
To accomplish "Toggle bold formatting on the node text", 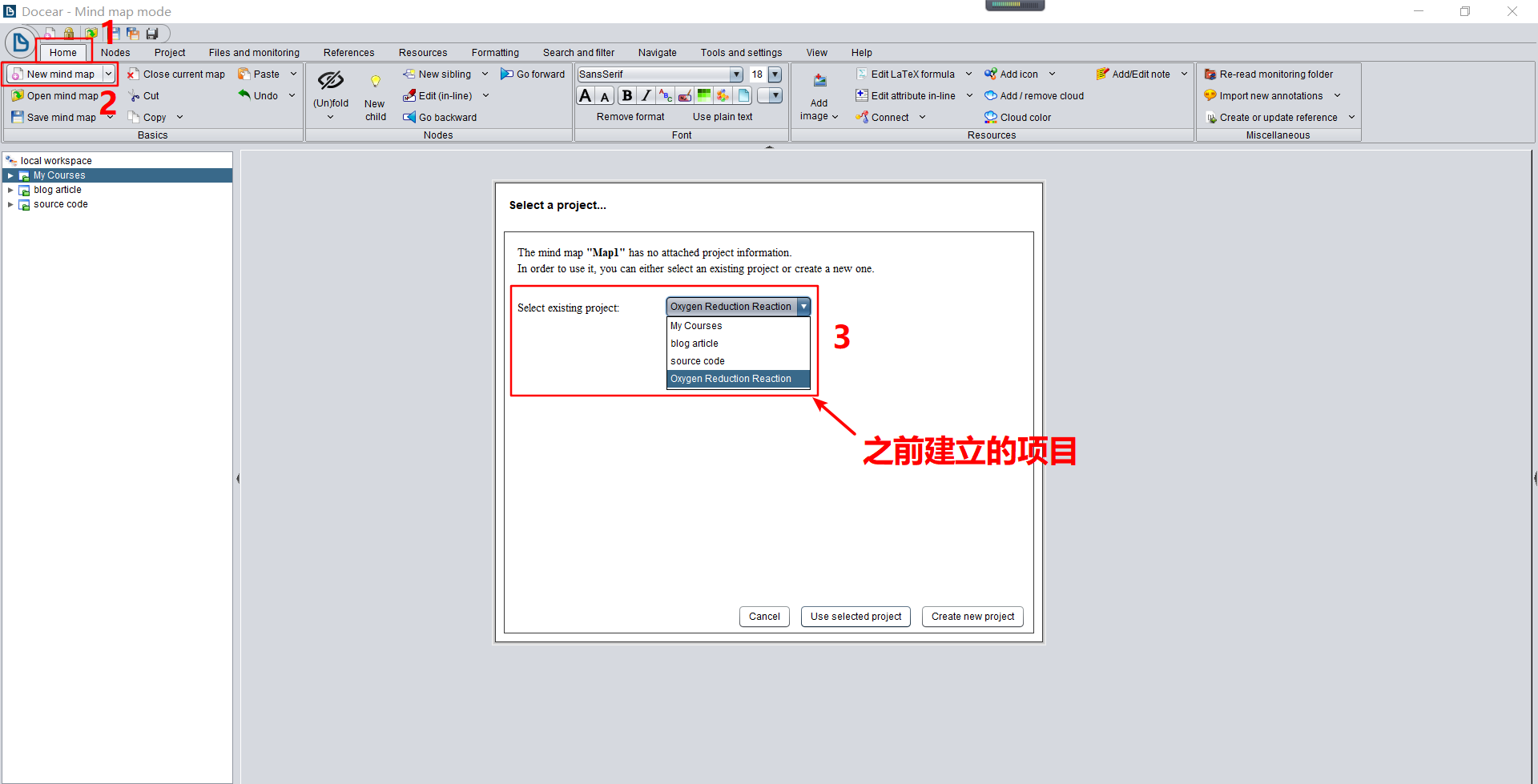I will click(626, 95).
